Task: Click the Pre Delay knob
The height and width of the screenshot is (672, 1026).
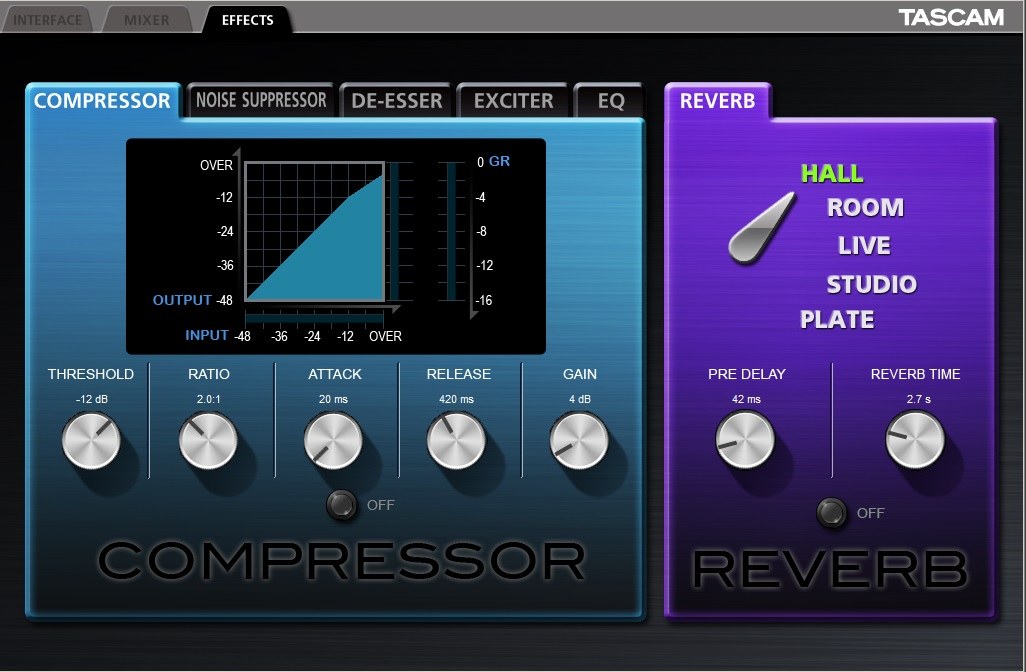Action: tap(745, 439)
